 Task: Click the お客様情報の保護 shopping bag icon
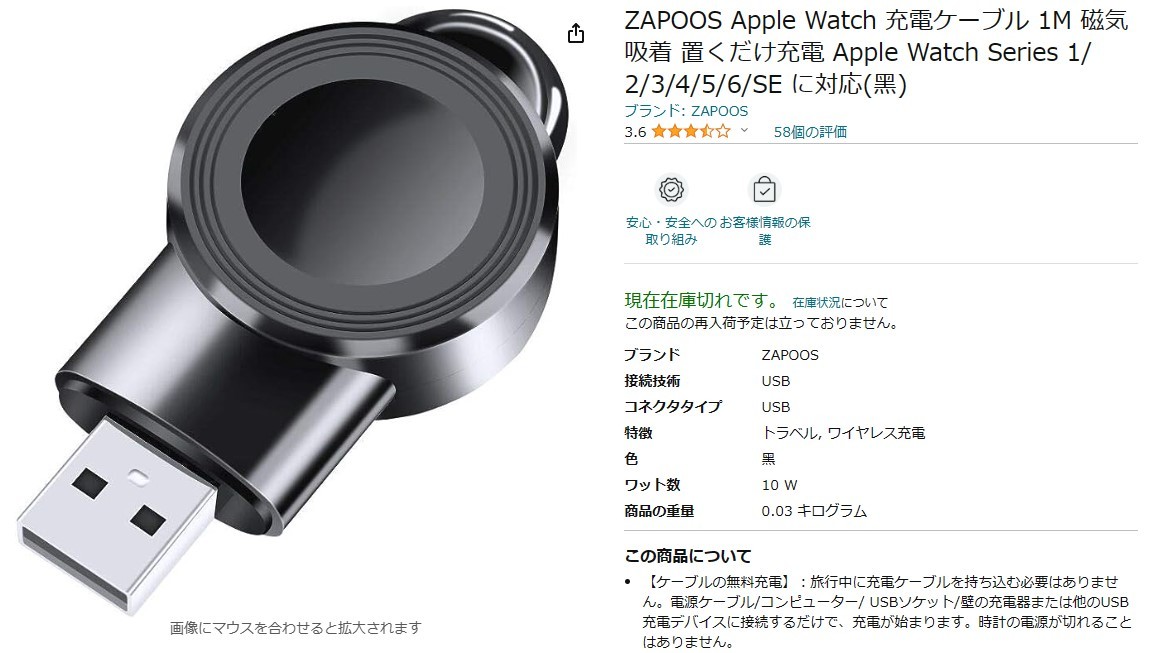pos(764,190)
